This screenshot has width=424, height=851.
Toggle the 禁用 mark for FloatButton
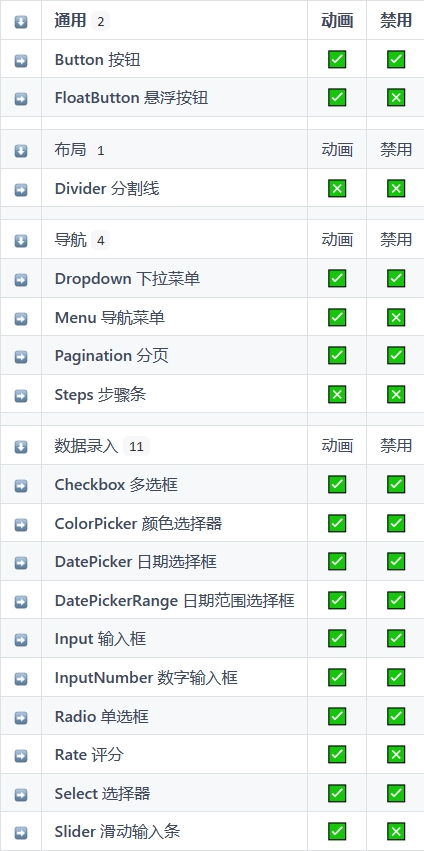[x=396, y=98]
